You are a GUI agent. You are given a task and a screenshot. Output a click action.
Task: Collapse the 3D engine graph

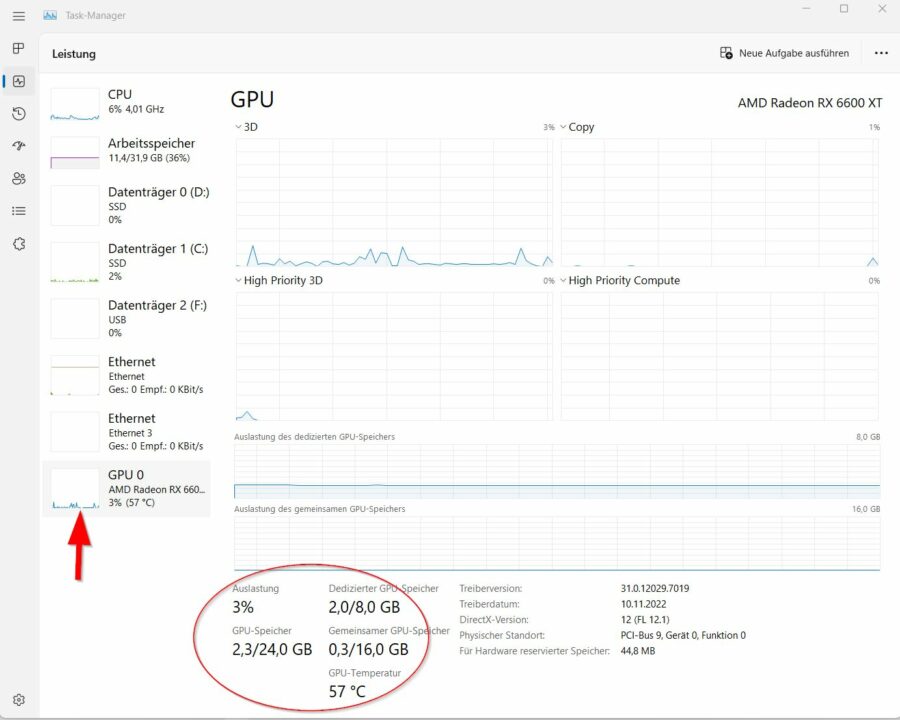pyautogui.click(x=238, y=127)
